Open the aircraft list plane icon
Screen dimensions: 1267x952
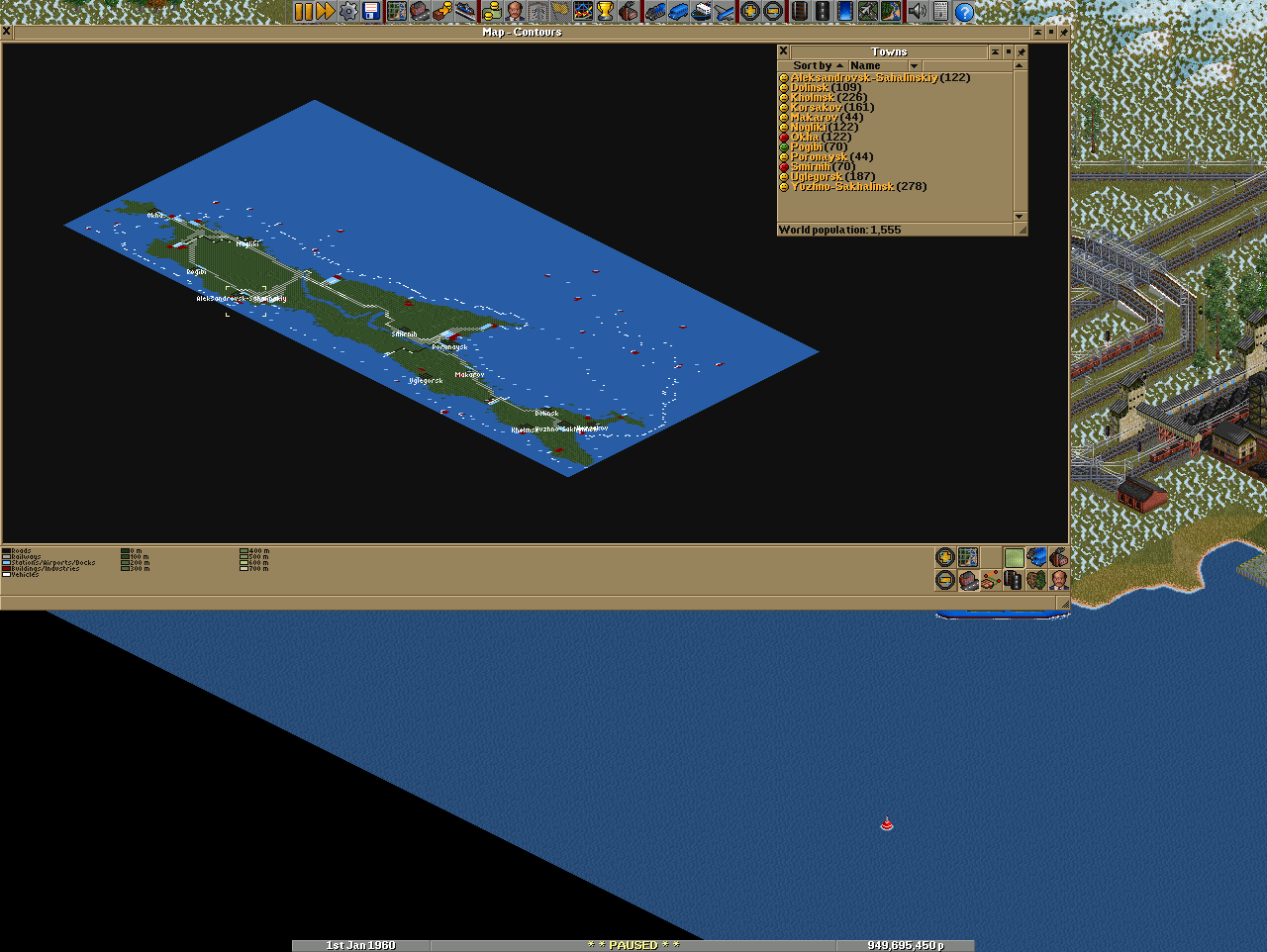(726, 12)
